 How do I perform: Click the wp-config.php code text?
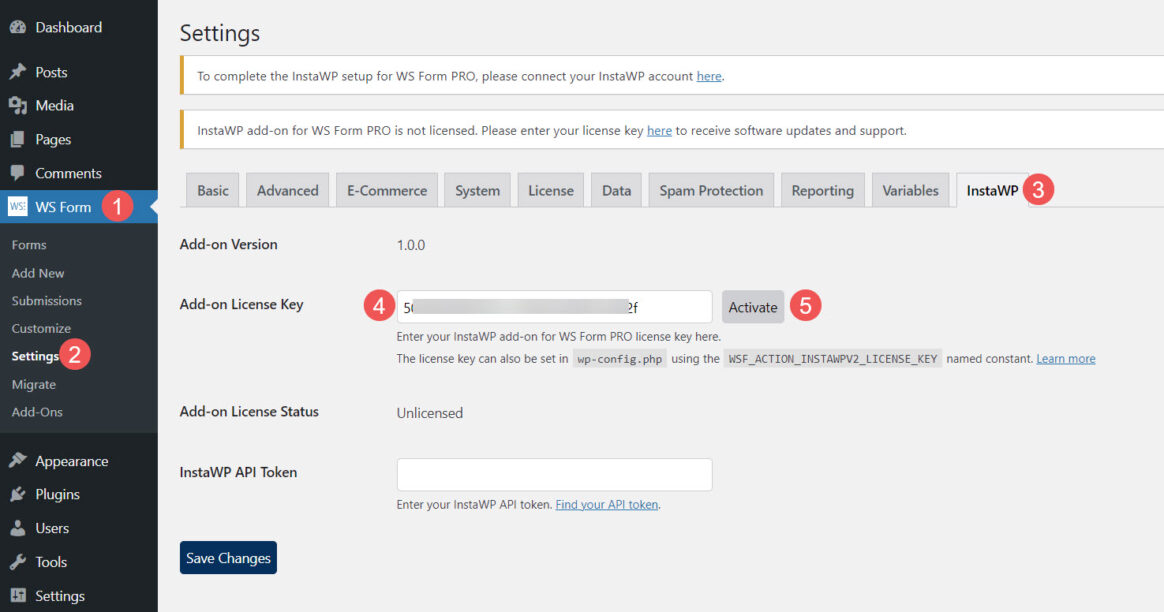pyautogui.click(x=619, y=359)
